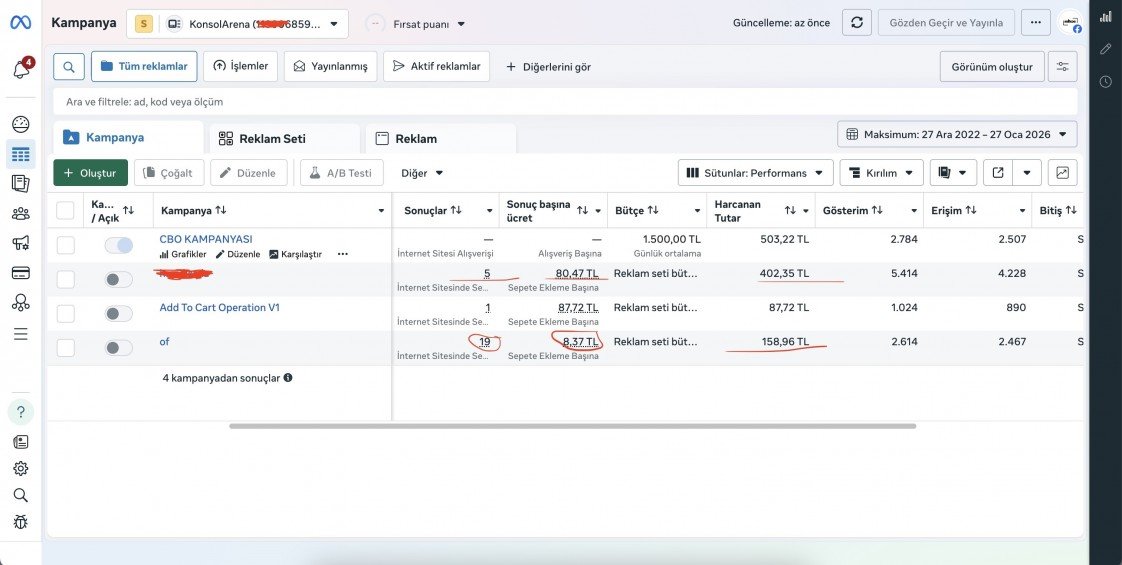Open the notifications bell icon
This screenshot has width=1122, height=565.
point(21,69)
